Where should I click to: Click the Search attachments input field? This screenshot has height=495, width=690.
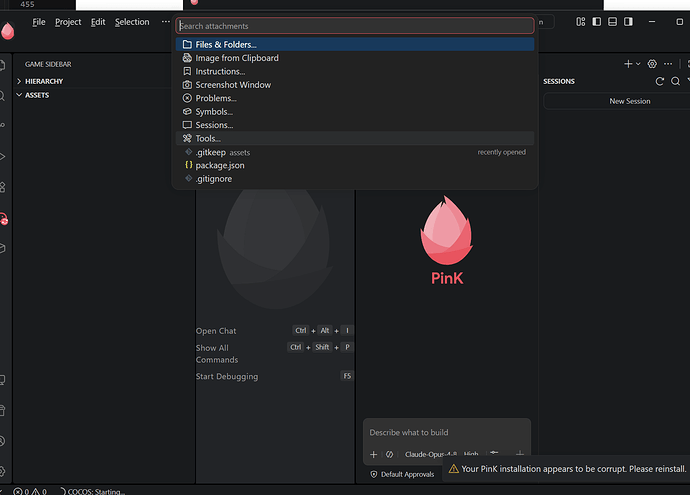(355, 26)
